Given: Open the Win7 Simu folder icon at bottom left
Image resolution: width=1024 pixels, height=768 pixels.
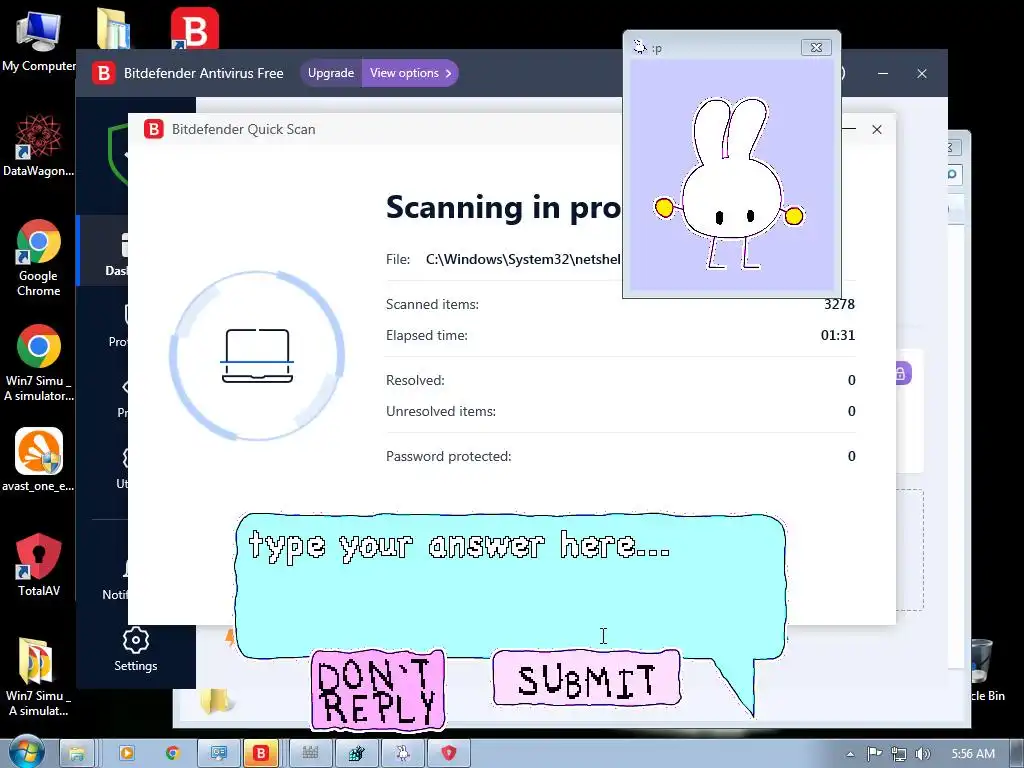Looking at the screenshot, I should [38, 677].
